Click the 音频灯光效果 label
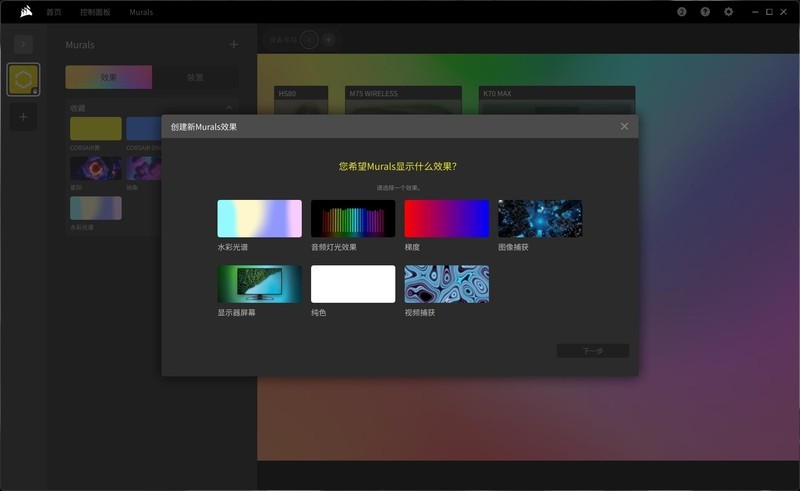Image resolution: width=800 pixels, height=491 pixels. click(334, 247)
